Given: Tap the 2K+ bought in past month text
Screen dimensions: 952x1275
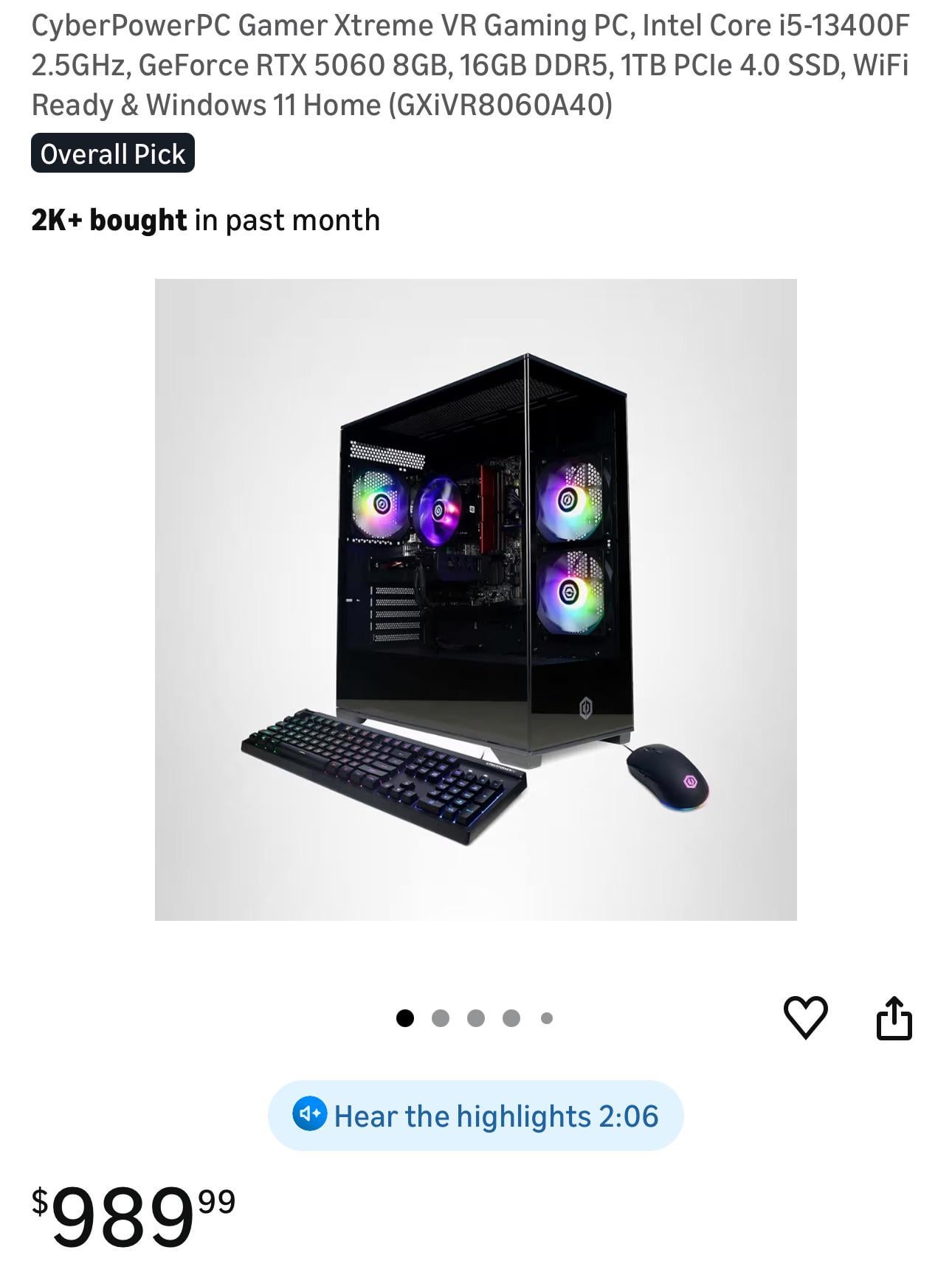Looking at the screenshot, I should pyautogui.click(x=205, y=221).
